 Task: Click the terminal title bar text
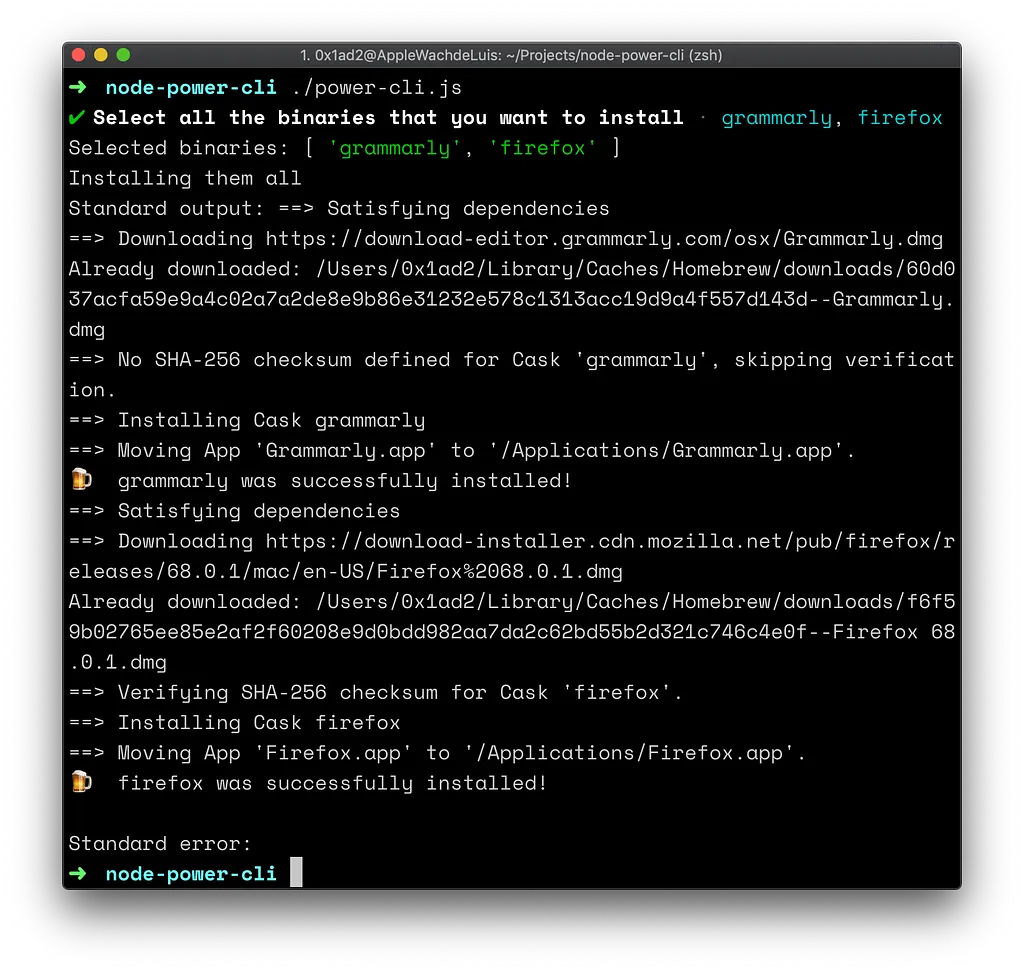pyautogui.click(x=511, y=56)
